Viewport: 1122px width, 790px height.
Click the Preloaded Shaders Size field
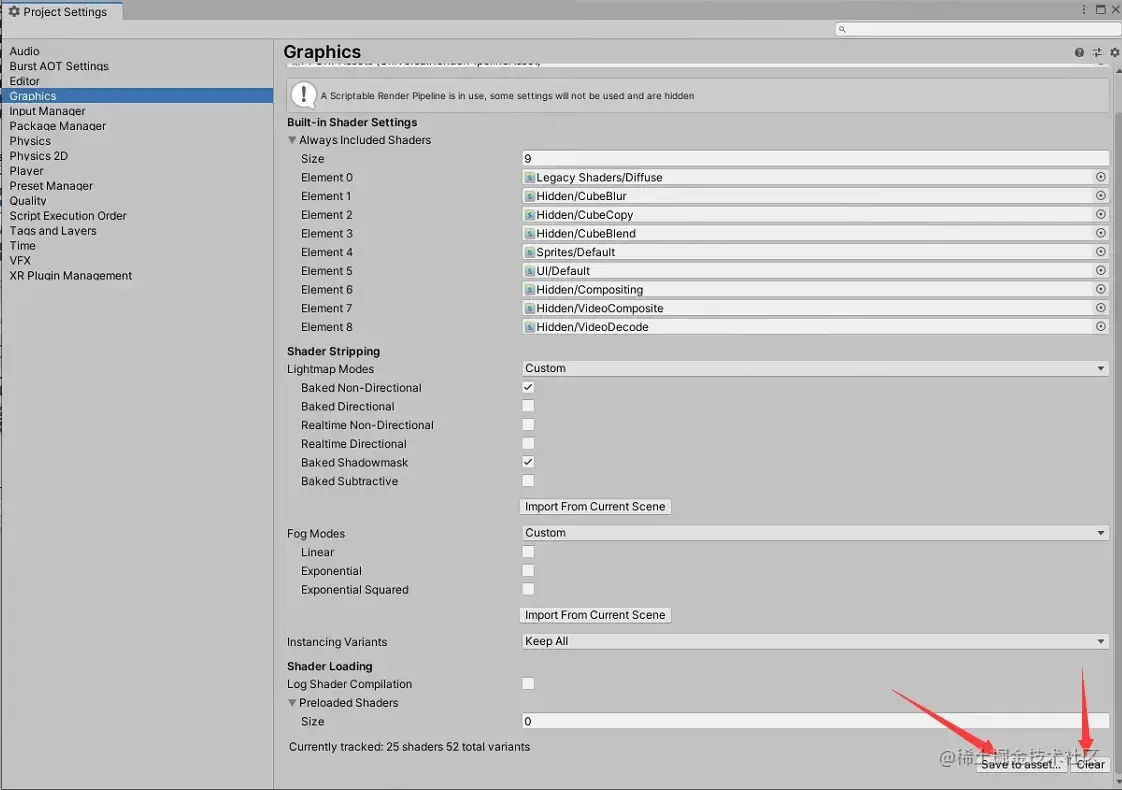[815, 721]
